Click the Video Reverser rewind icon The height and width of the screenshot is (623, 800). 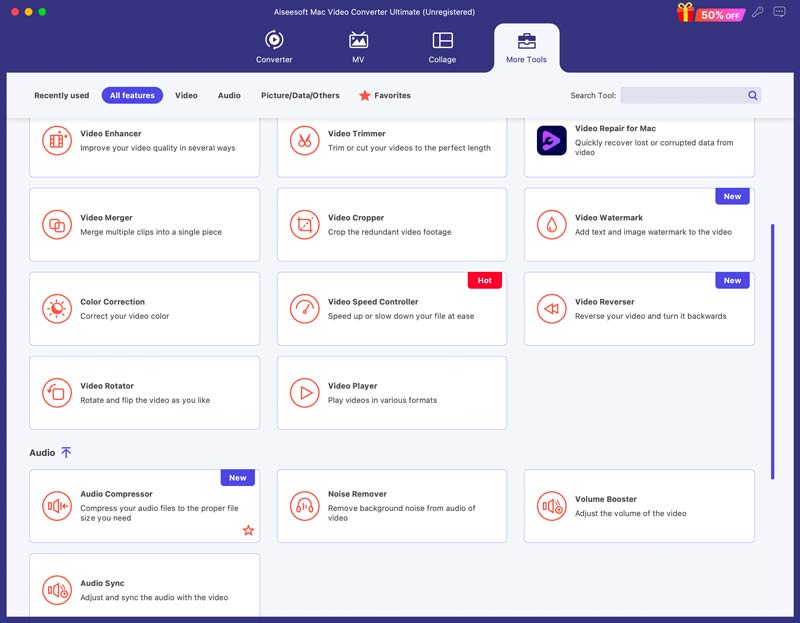551,309
